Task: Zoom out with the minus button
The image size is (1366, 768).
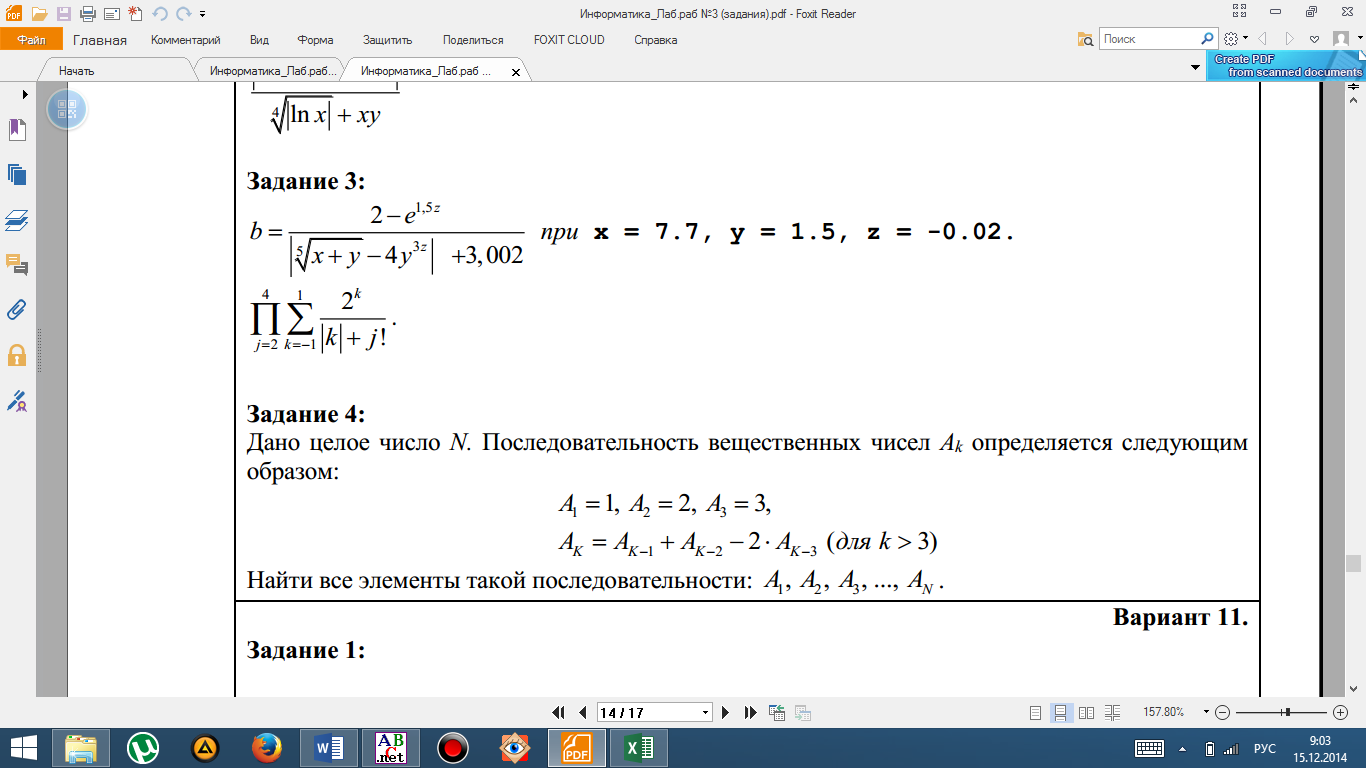Action: [x=1222, y=712]
